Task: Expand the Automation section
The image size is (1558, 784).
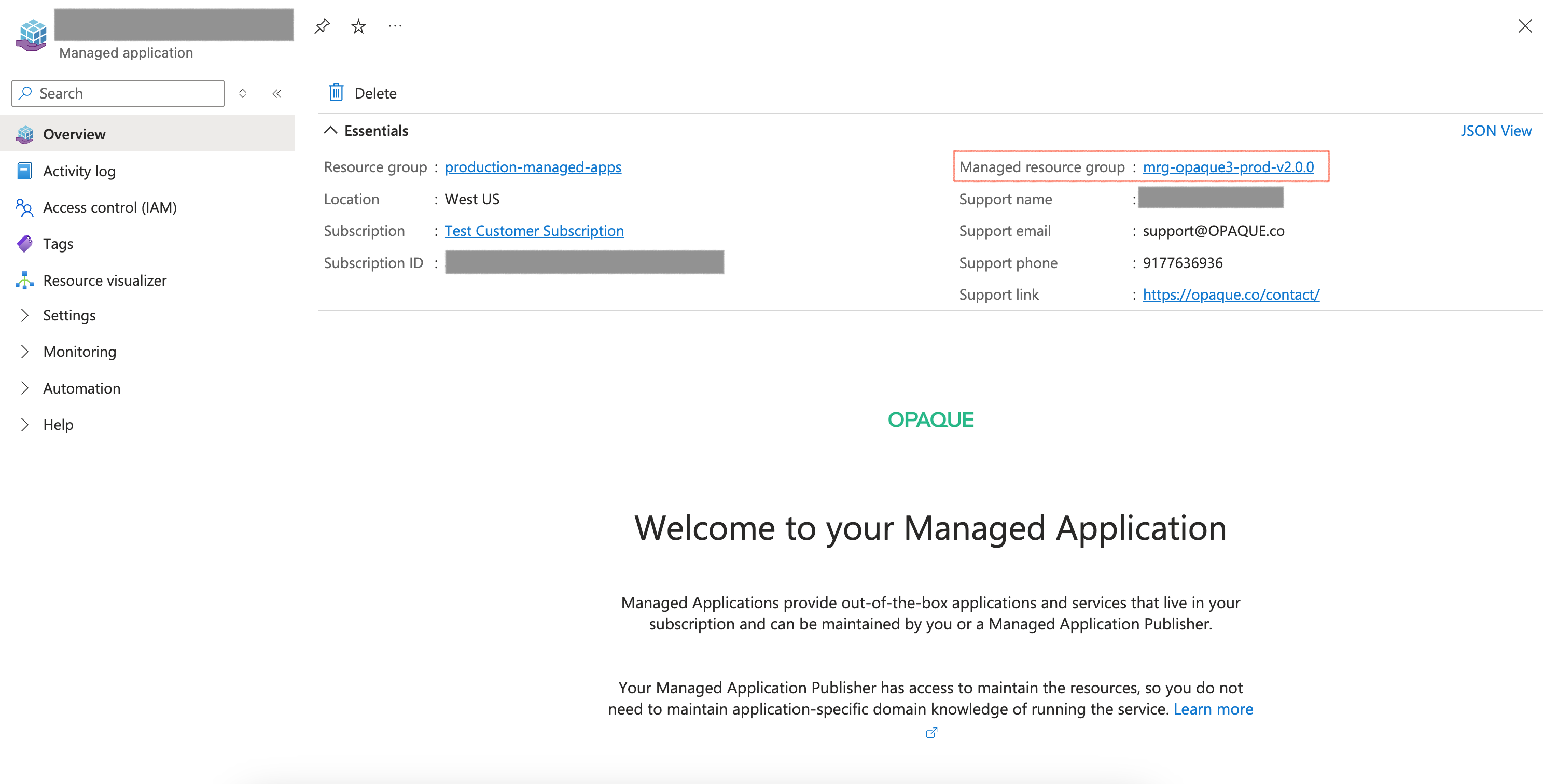Action: click(81, 388)
